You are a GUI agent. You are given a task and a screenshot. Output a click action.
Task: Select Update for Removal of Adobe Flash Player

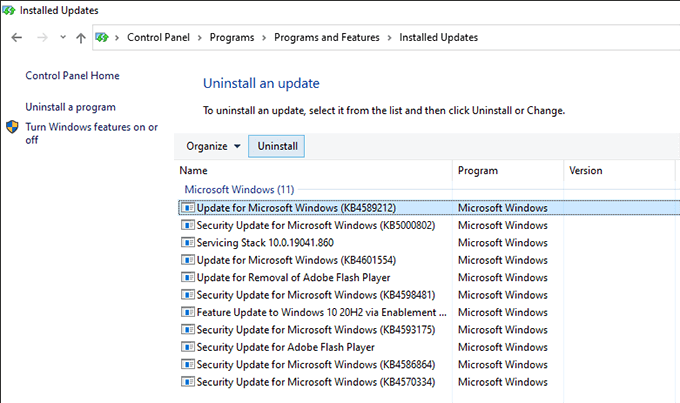tap(293, 277)
